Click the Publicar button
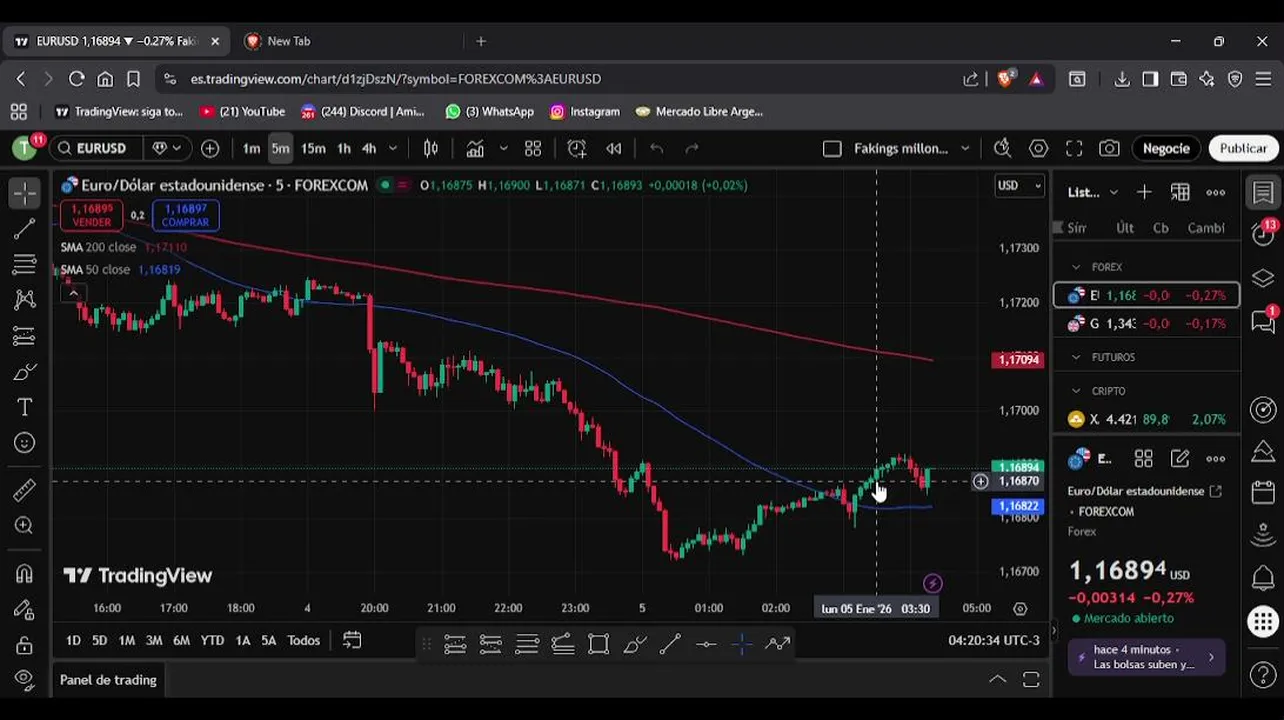Image resolution: width=1284 pixels, height=720 pixels. pyautogui.click(x=1243, y=148)
